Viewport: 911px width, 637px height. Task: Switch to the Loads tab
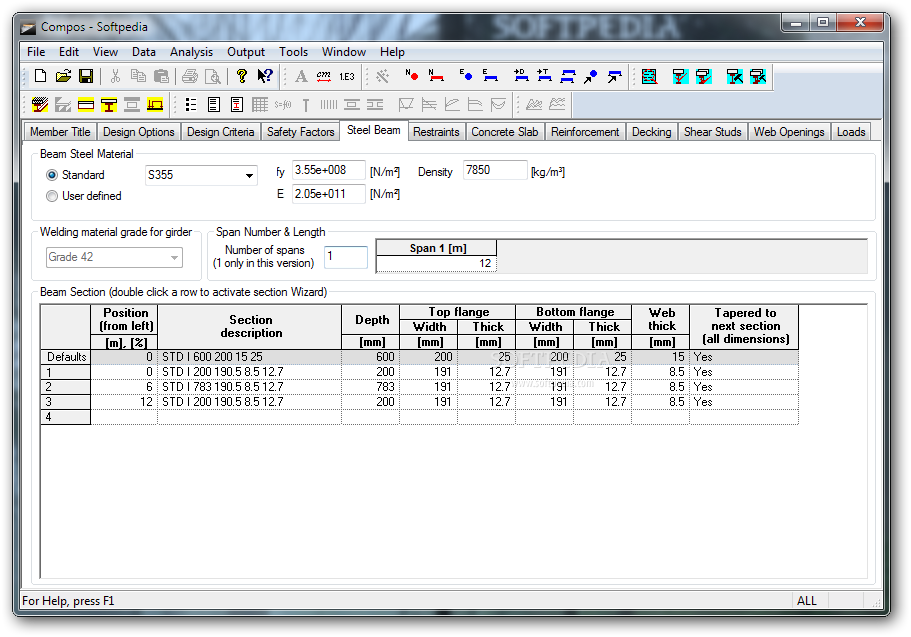point(851,132)
